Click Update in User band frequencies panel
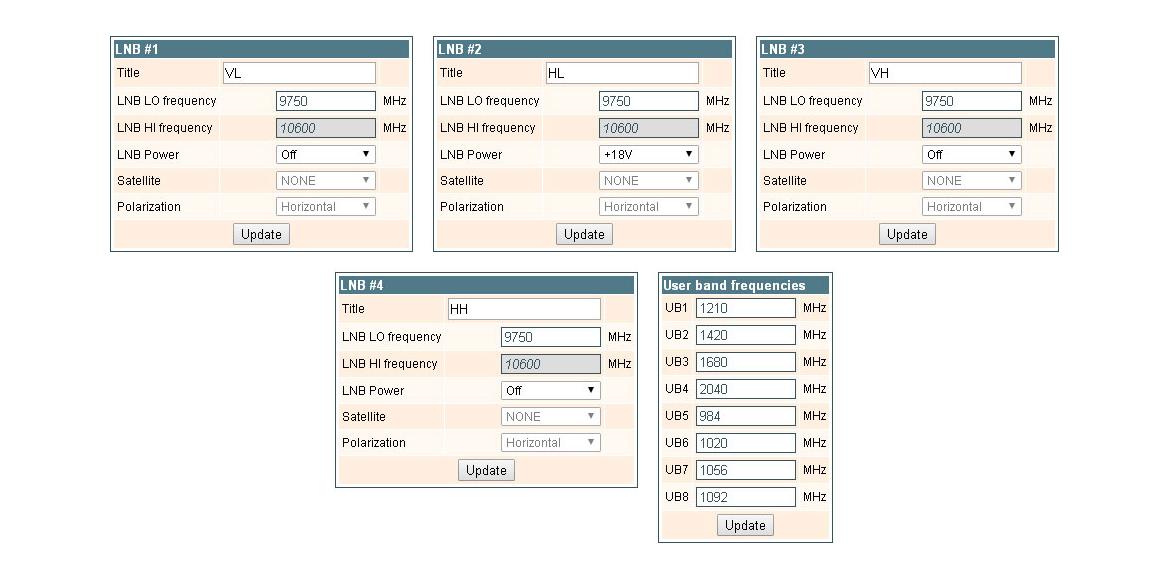The width and height of the screenshot is (1170, 580). coord(745,524)
